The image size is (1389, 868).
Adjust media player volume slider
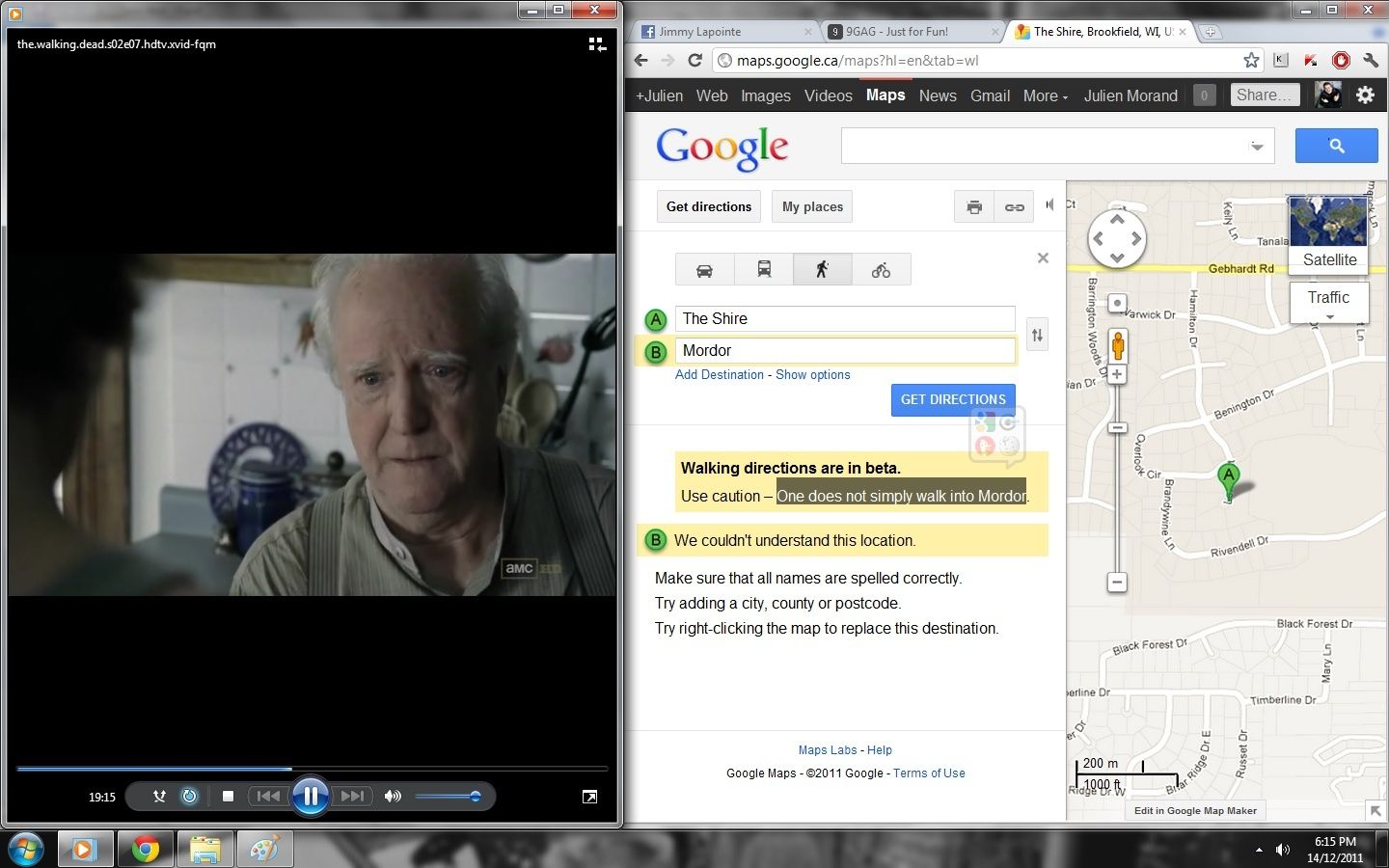(448, 796)
